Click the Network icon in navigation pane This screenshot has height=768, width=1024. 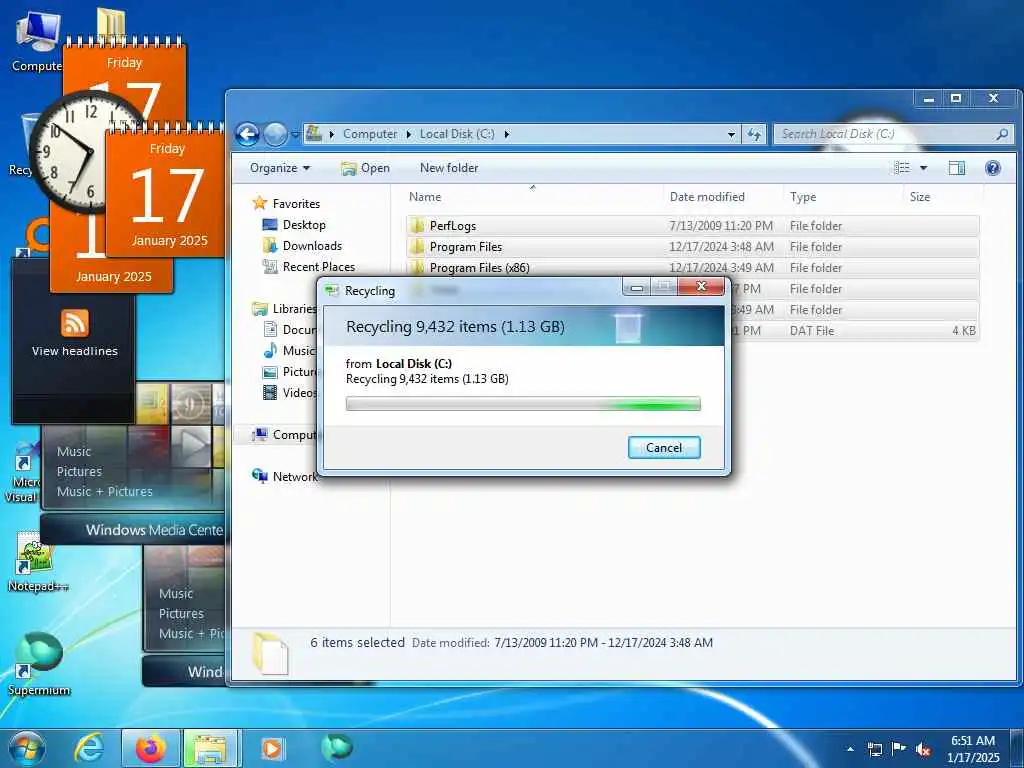pyautogui.click(x=260, y=476)
